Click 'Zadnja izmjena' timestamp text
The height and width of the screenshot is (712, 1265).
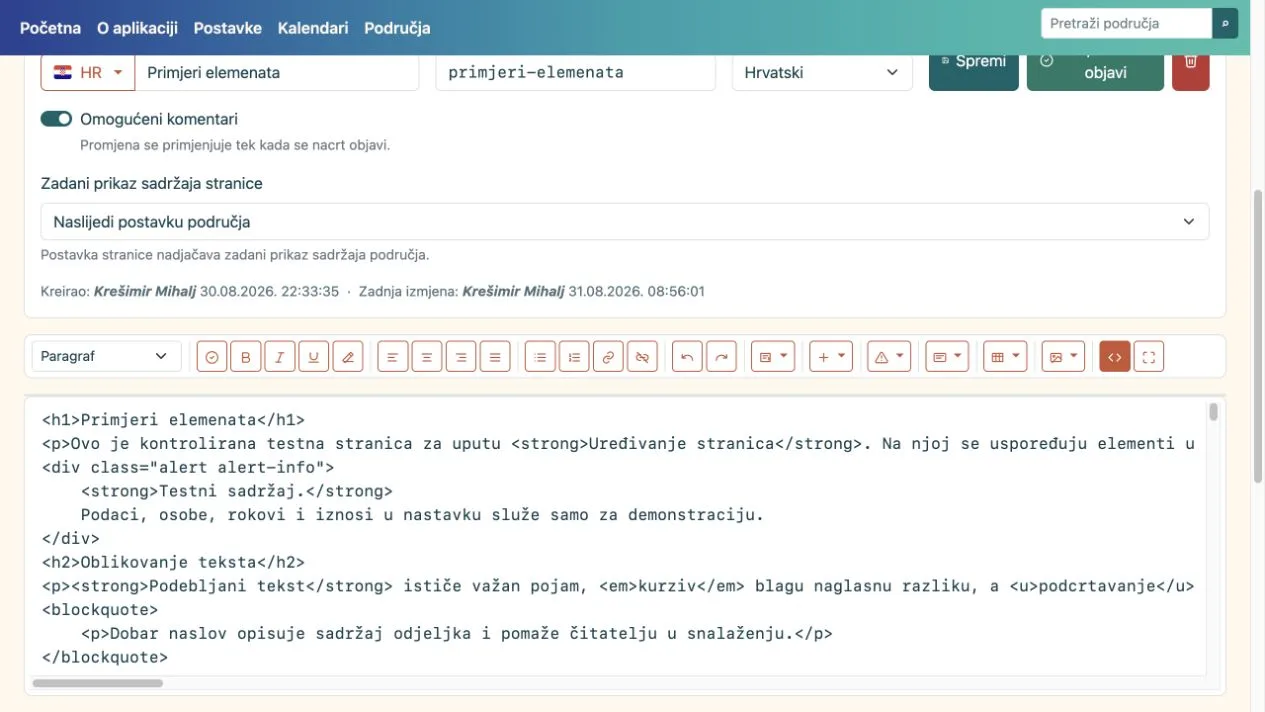[532, 292]
